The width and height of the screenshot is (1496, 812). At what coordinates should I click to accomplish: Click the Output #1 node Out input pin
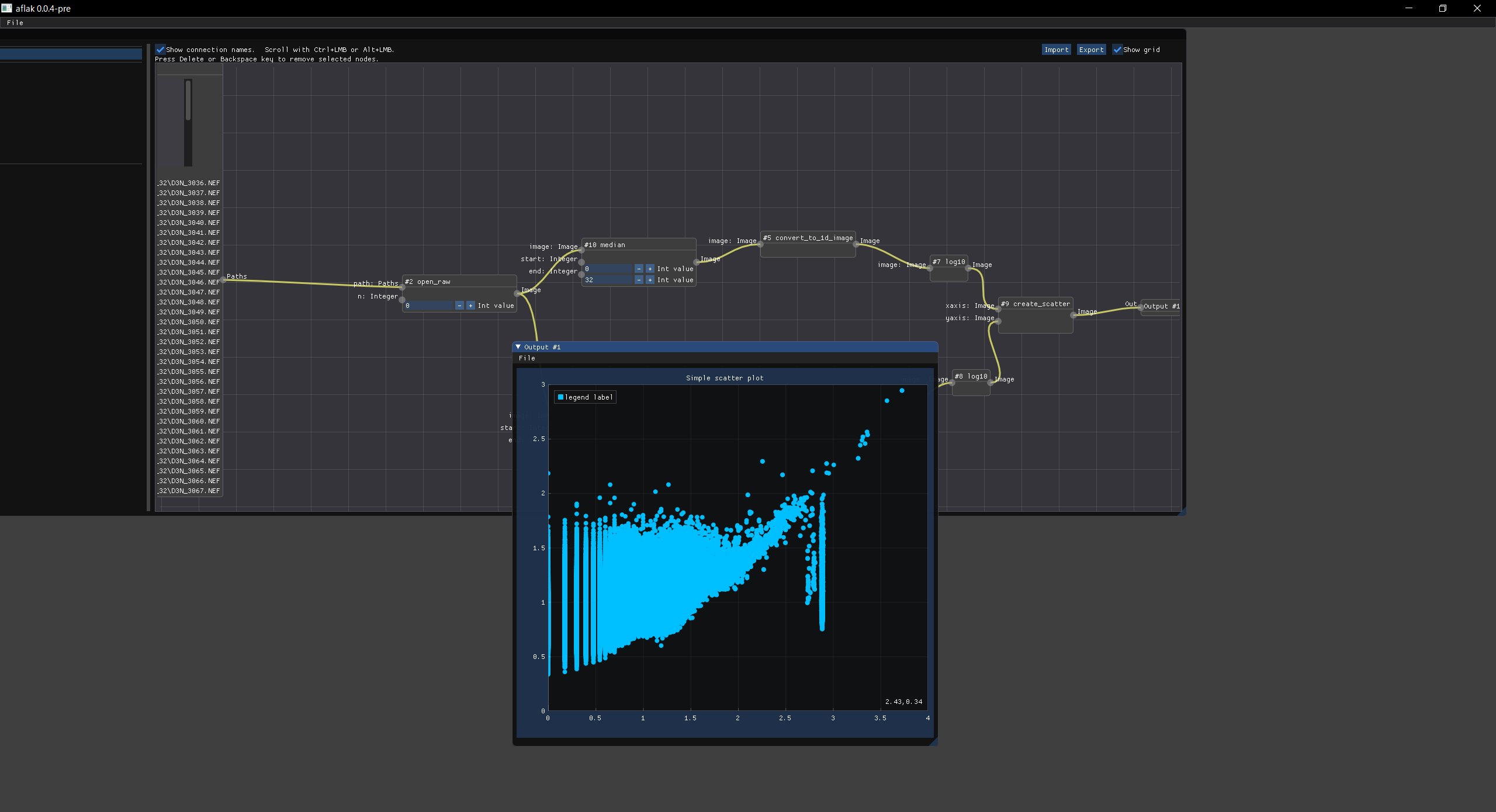1140,307
